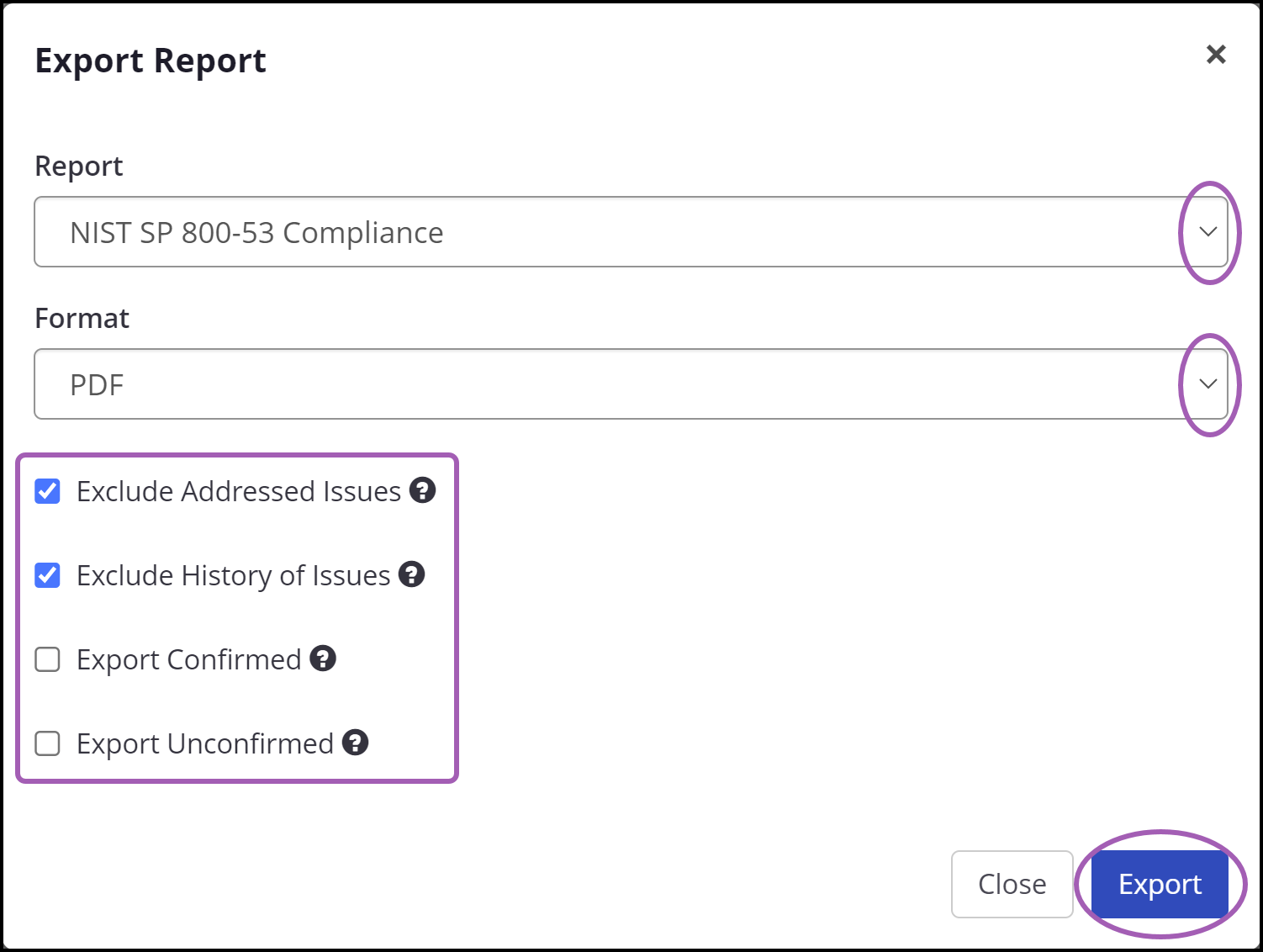Click the help icon next to Export Unconfirmed
The height and width of the screenshot is (952, 1263).
(356, 743)
